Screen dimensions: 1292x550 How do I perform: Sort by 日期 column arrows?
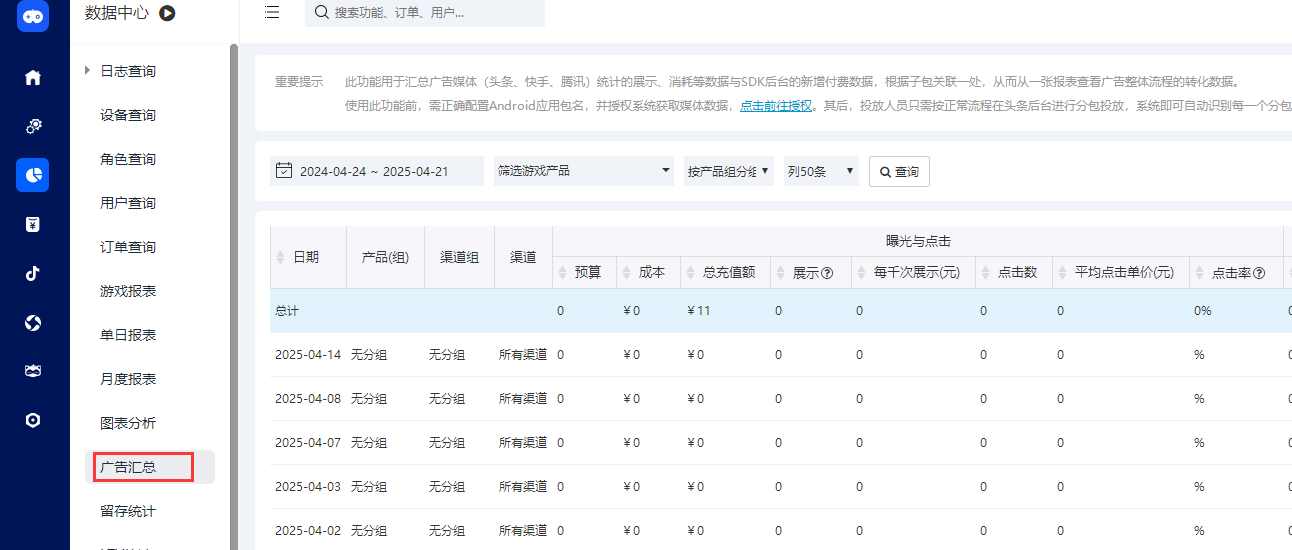[x=281, y=257]
